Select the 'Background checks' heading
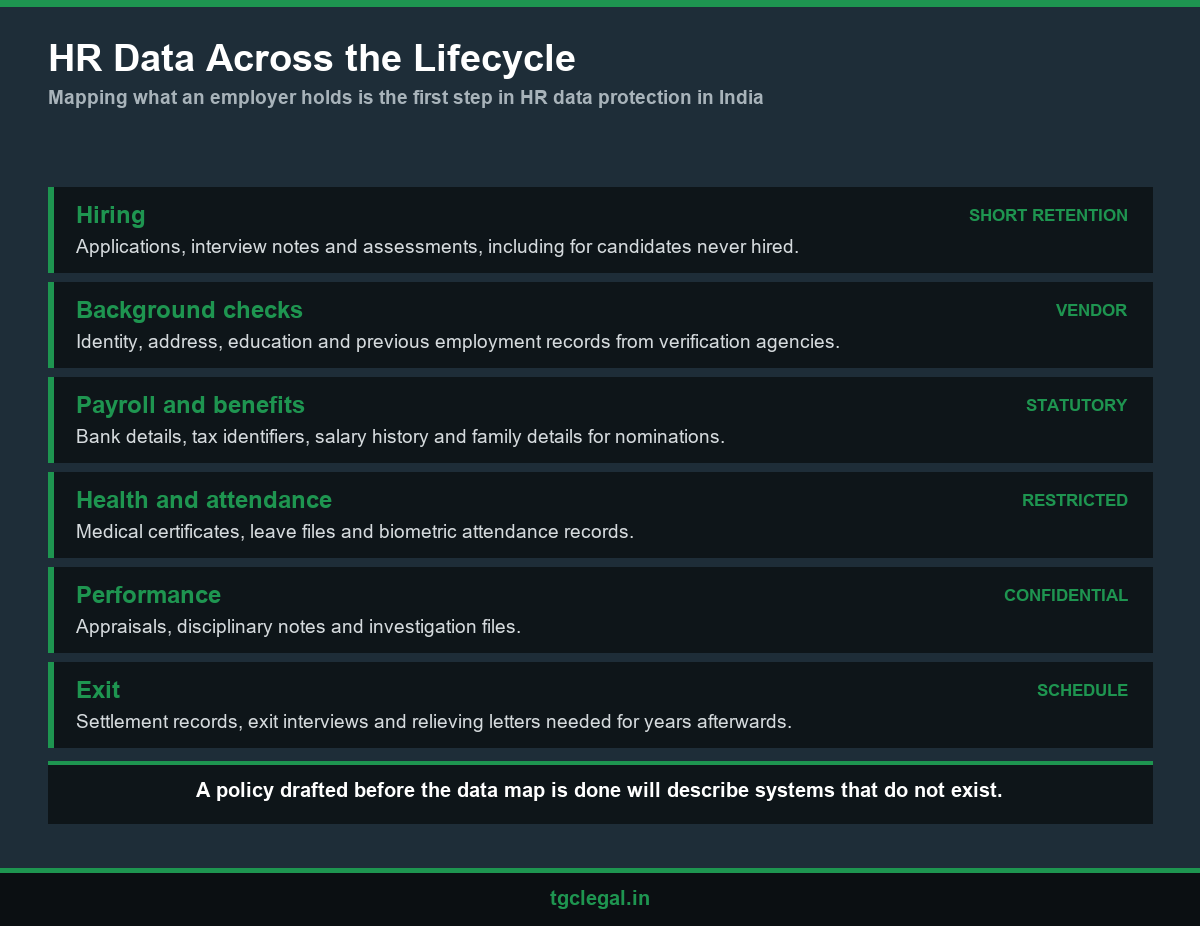This screenshot has width=1200, height=926. coord(189,310)
